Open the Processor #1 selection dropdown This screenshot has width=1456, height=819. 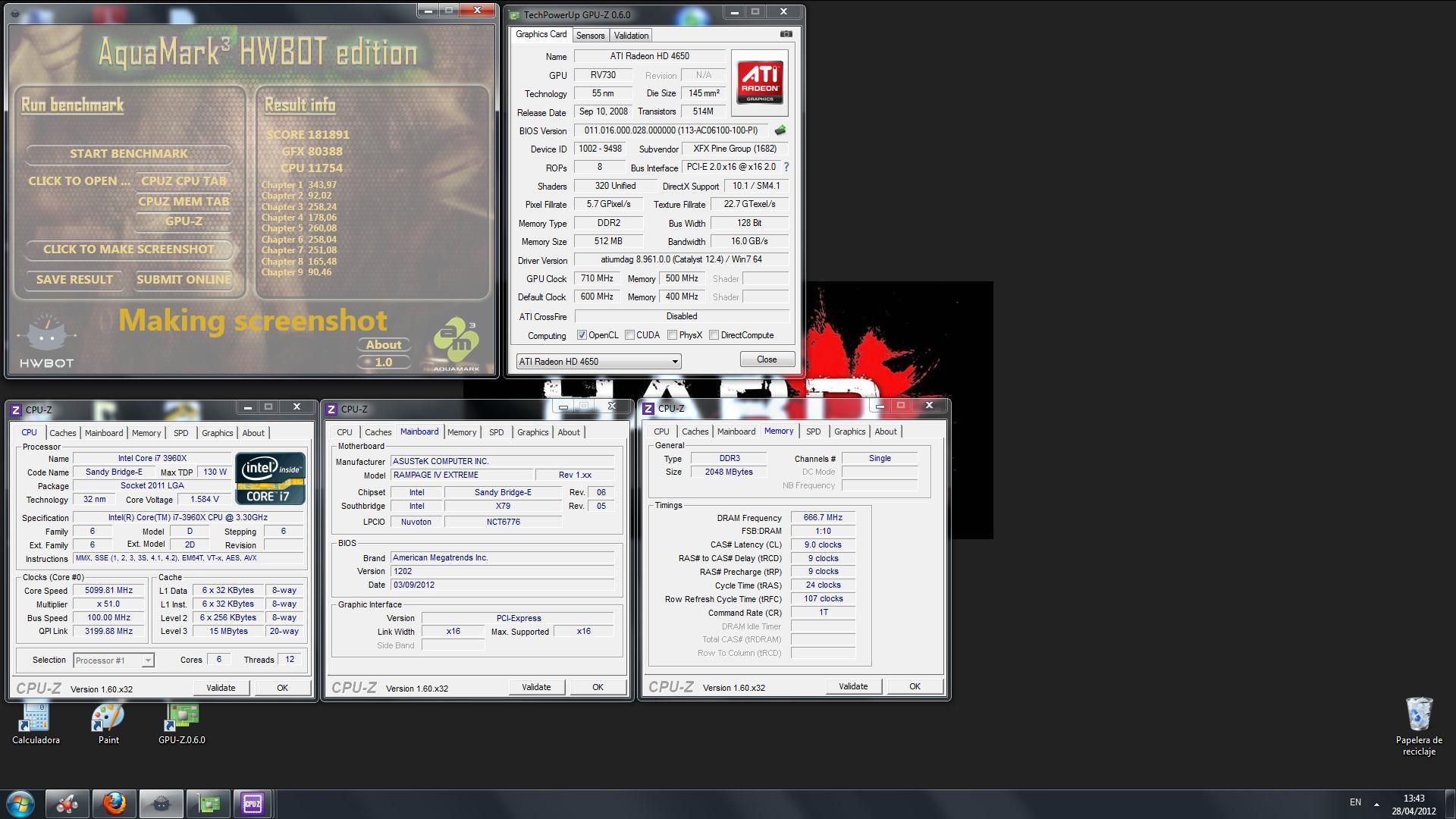(x=114, y=661)
